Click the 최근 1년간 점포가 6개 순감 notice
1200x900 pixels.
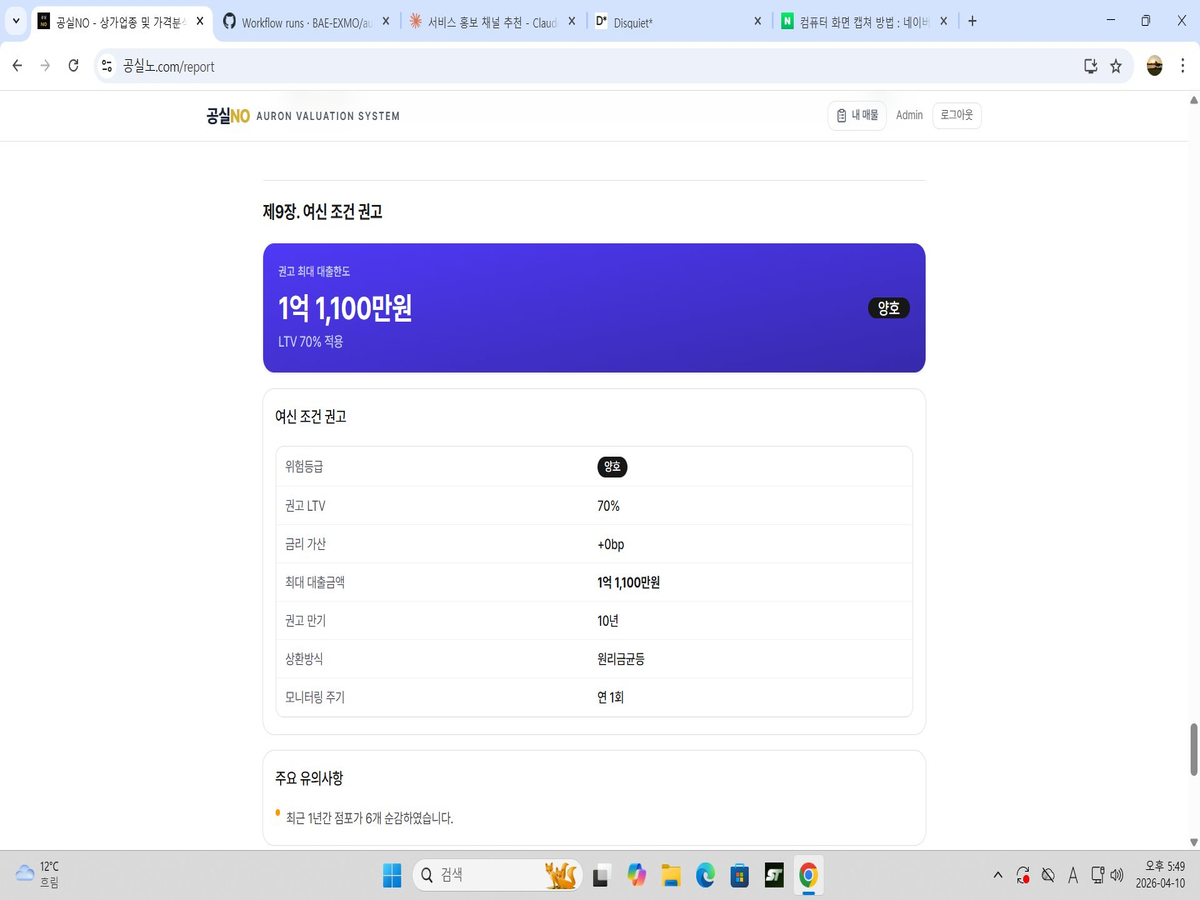pos(369,818)
